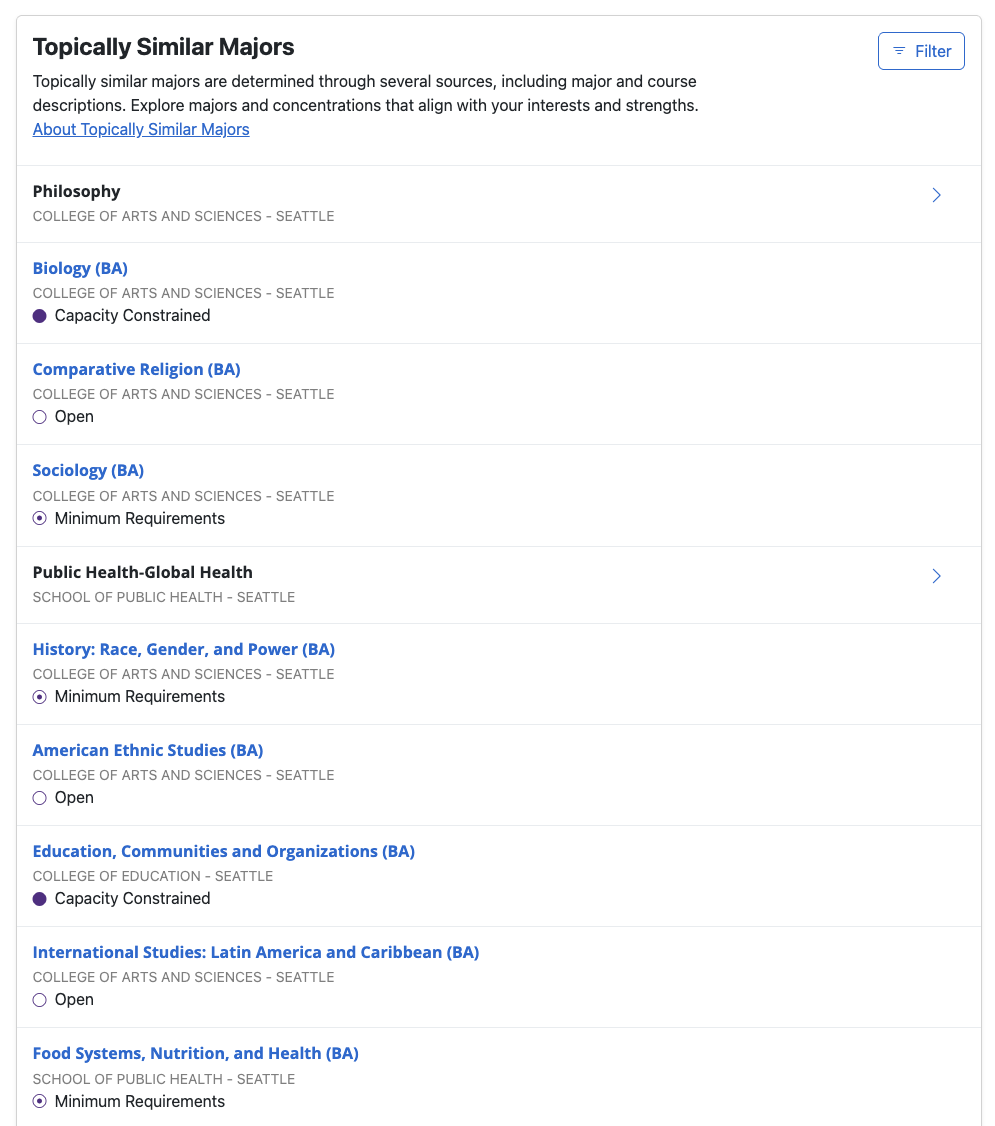Open the Biology (BA) major page
This screenshot has width=995, height=1126.
click(x=80, y=268)
